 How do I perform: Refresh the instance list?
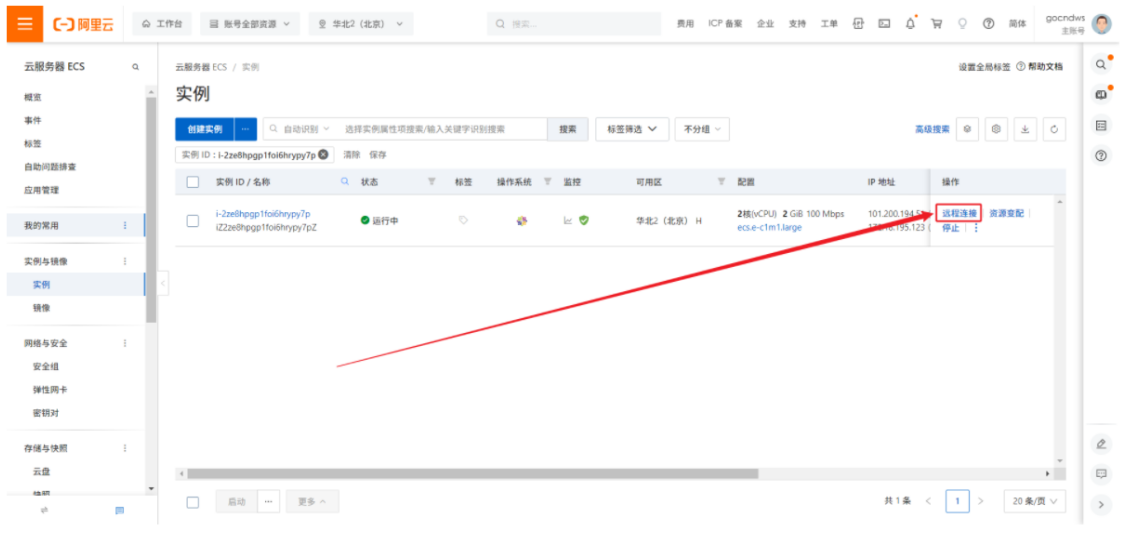[1054, 129]
